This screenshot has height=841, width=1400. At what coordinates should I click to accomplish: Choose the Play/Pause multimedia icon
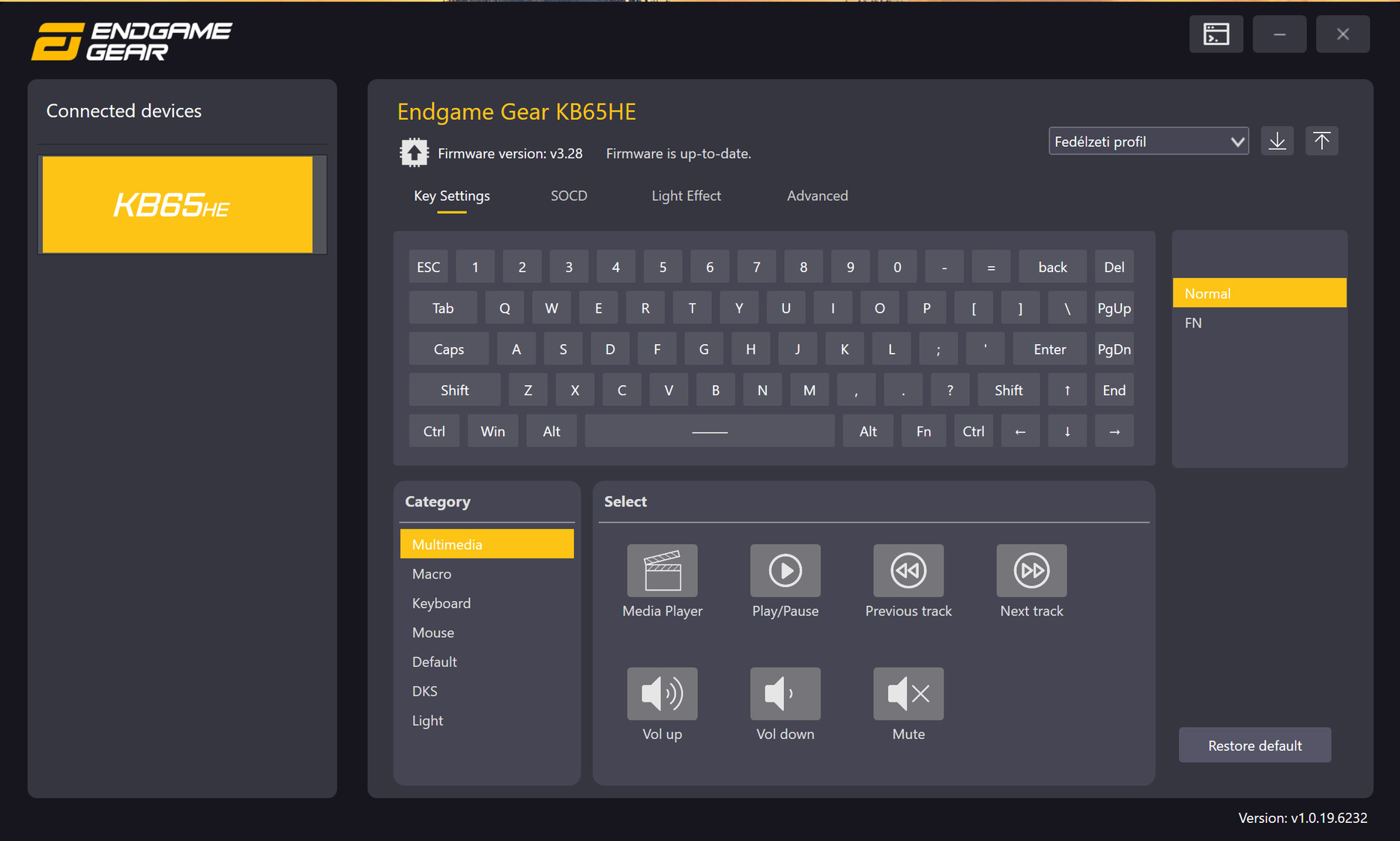(785, 570)
